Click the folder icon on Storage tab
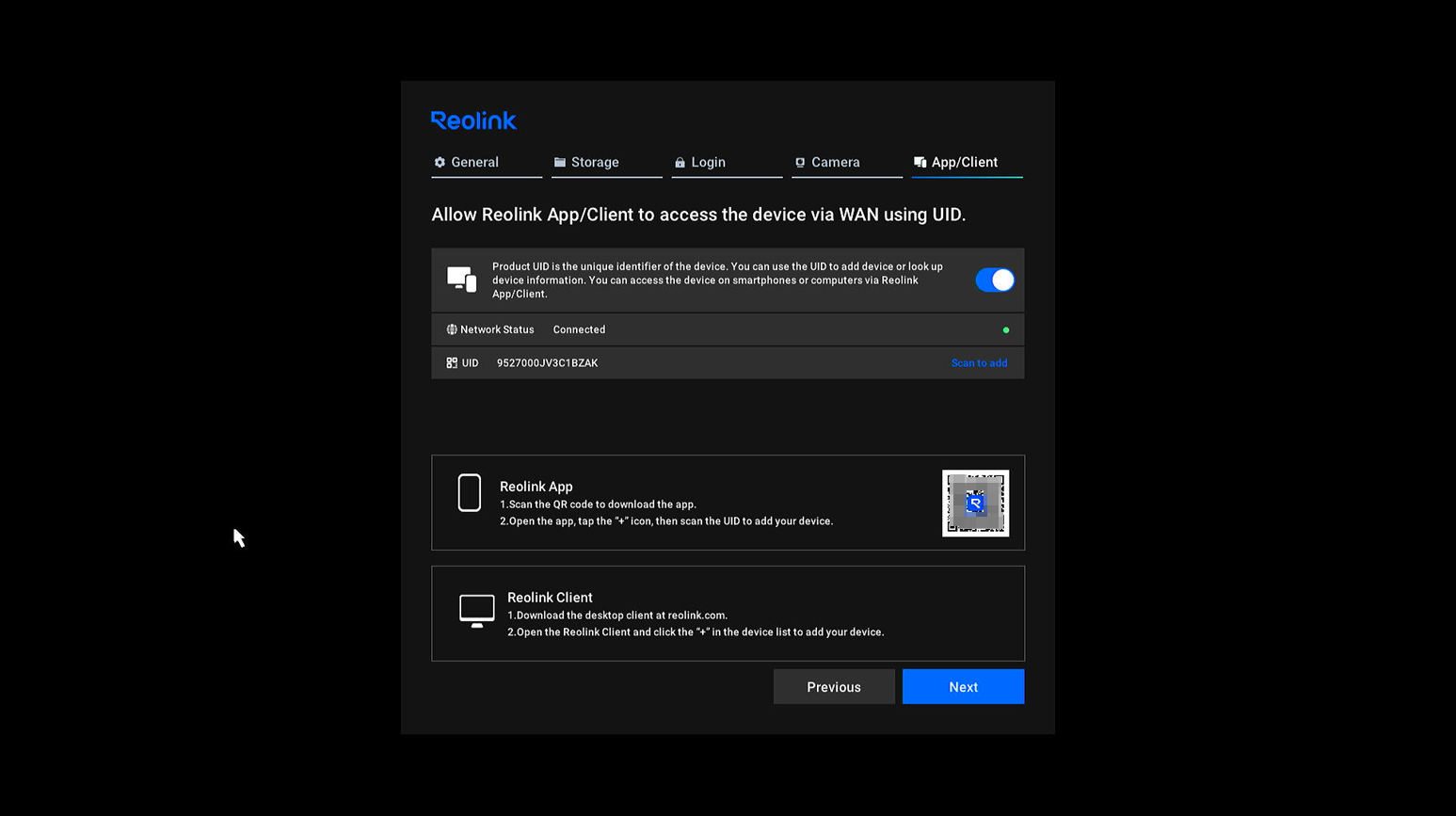The height and width of the screenshot is (816, 1456). [560, 163]
